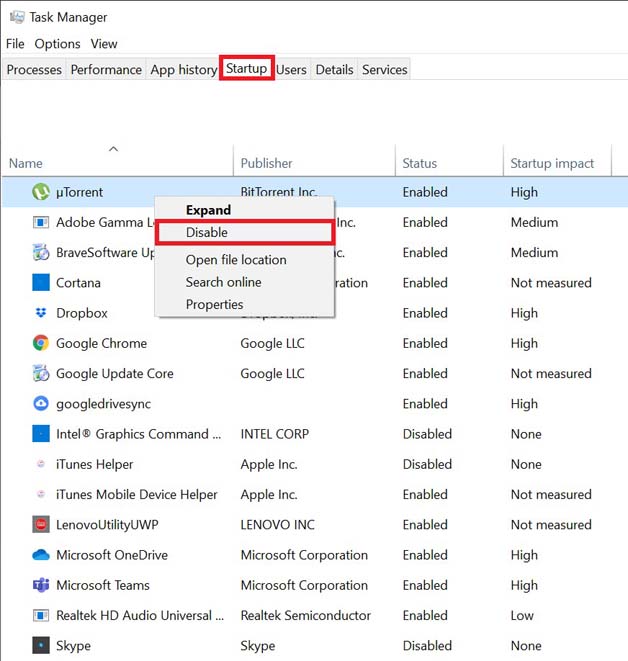Image resolution: width=628 pixels, height=661 pixels.
Task: Select the LenovoUtilityUWP entry
Action: [x=107, y=525]
